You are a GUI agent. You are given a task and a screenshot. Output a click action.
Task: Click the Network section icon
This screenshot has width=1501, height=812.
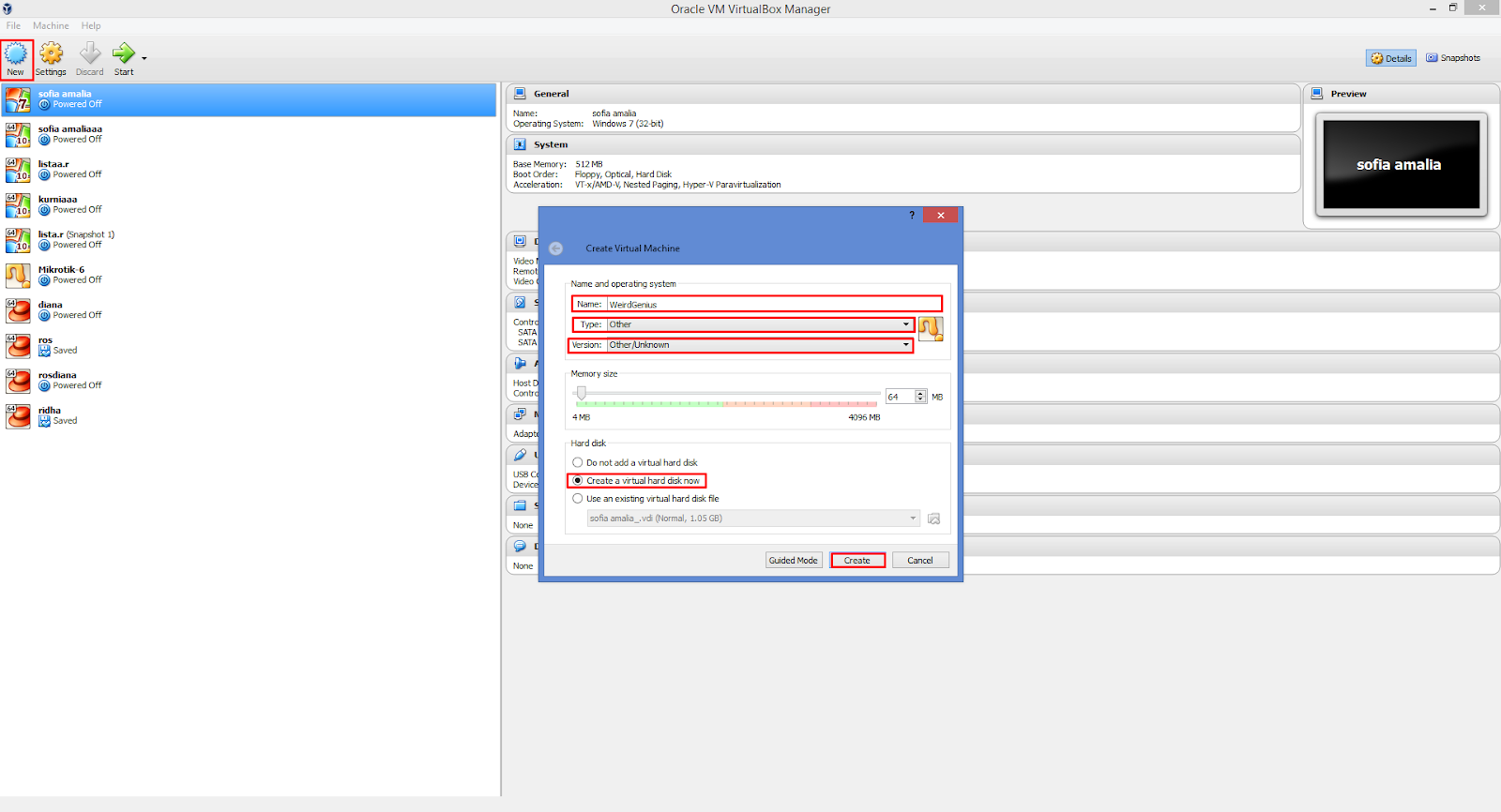[520, 414]
